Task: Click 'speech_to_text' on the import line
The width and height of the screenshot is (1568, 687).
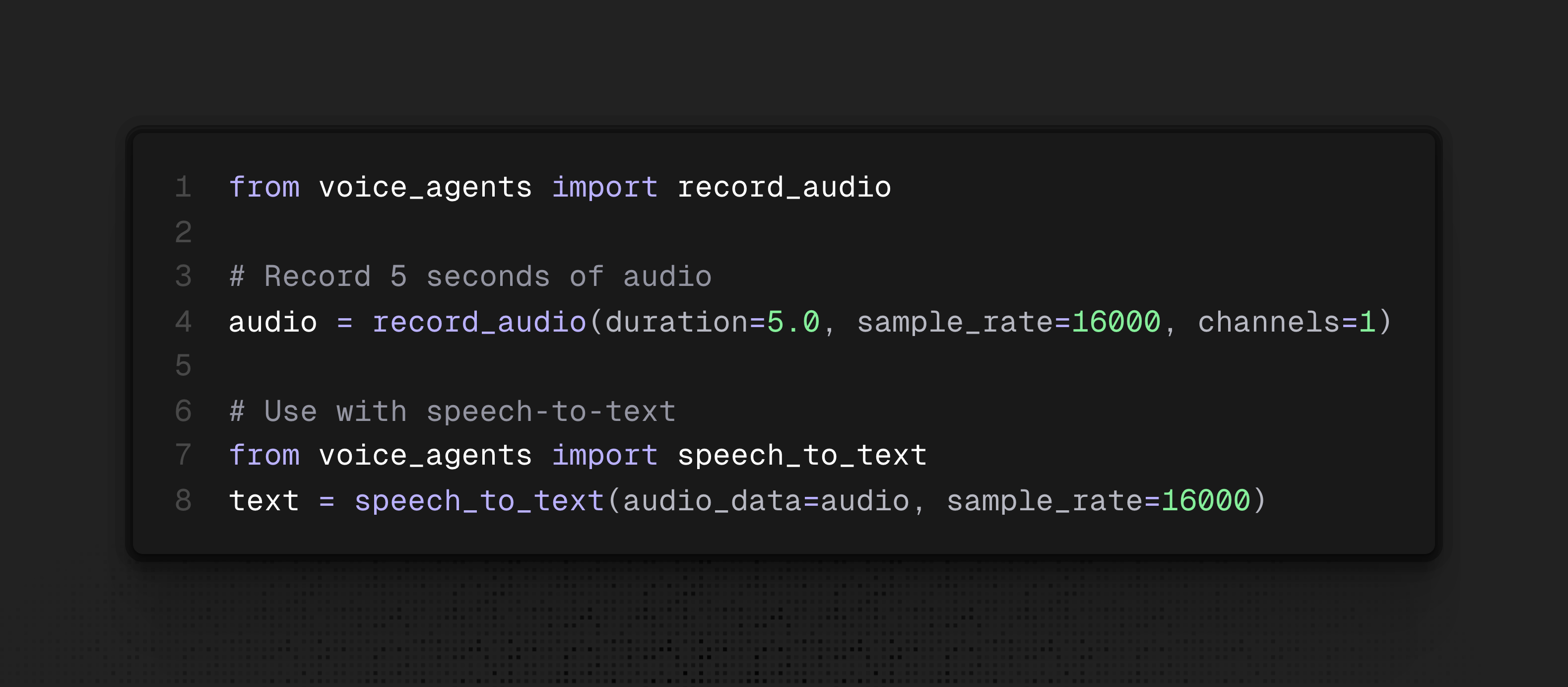Action: [802, 456]
